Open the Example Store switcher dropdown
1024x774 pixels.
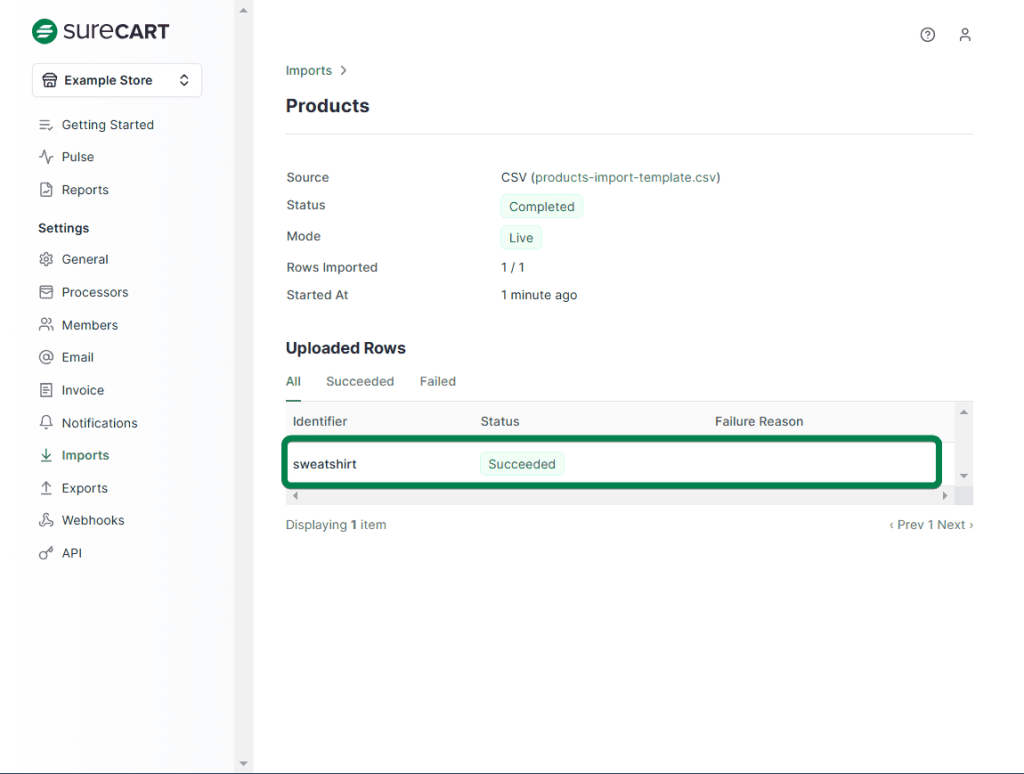click(117, 81)
